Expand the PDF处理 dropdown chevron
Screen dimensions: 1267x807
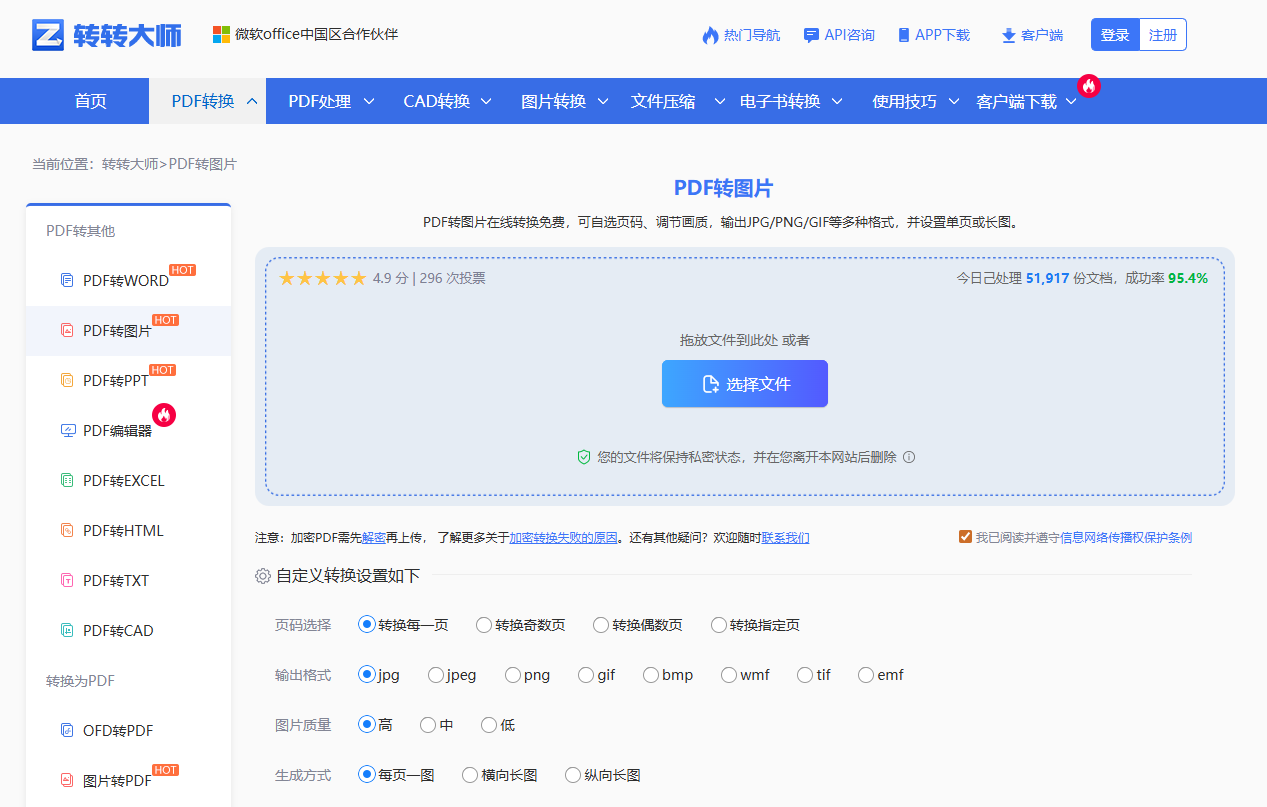click(x=369, y=101)
